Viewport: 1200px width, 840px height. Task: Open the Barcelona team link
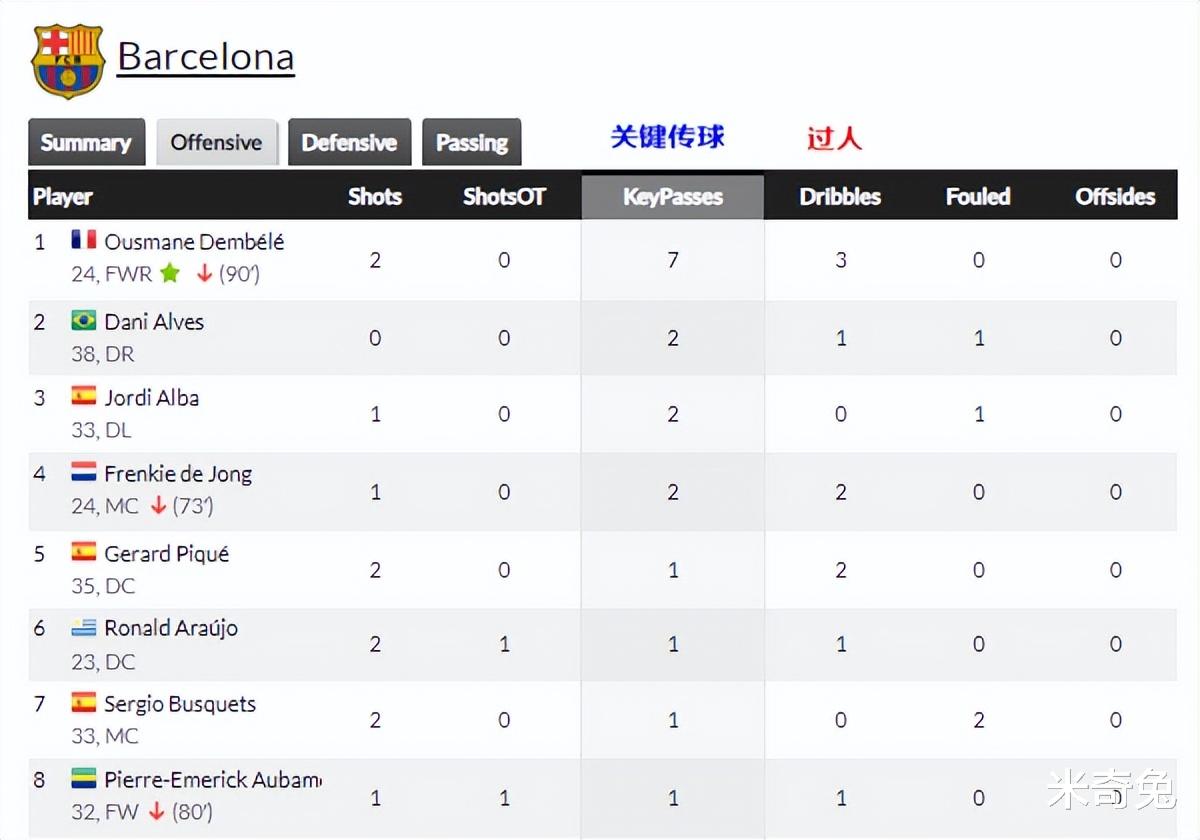[x=206, y=57]
